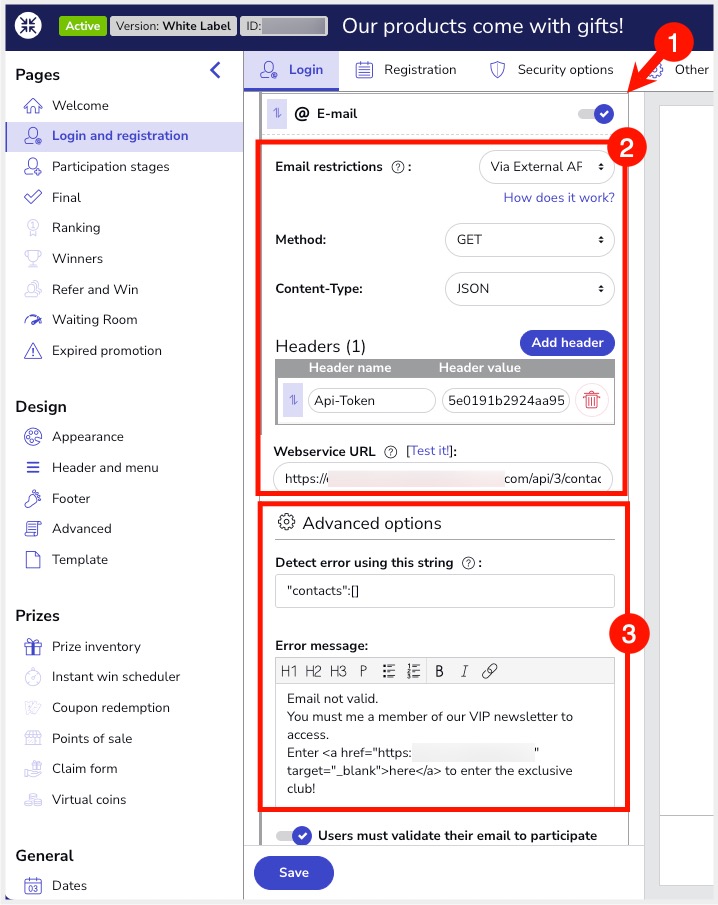
Task: Click the reorder handle on Api-Token row
Action: tap(293, 400)
